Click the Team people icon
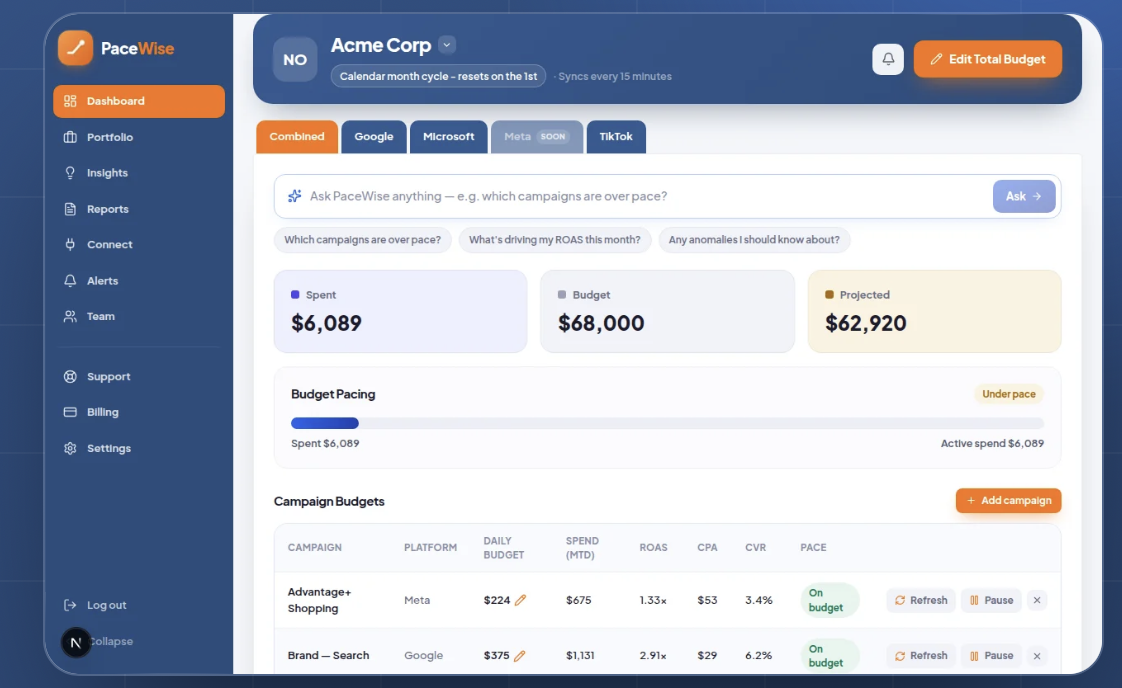This screenshot has height=688, width=1122. click(x=70, y=316)
